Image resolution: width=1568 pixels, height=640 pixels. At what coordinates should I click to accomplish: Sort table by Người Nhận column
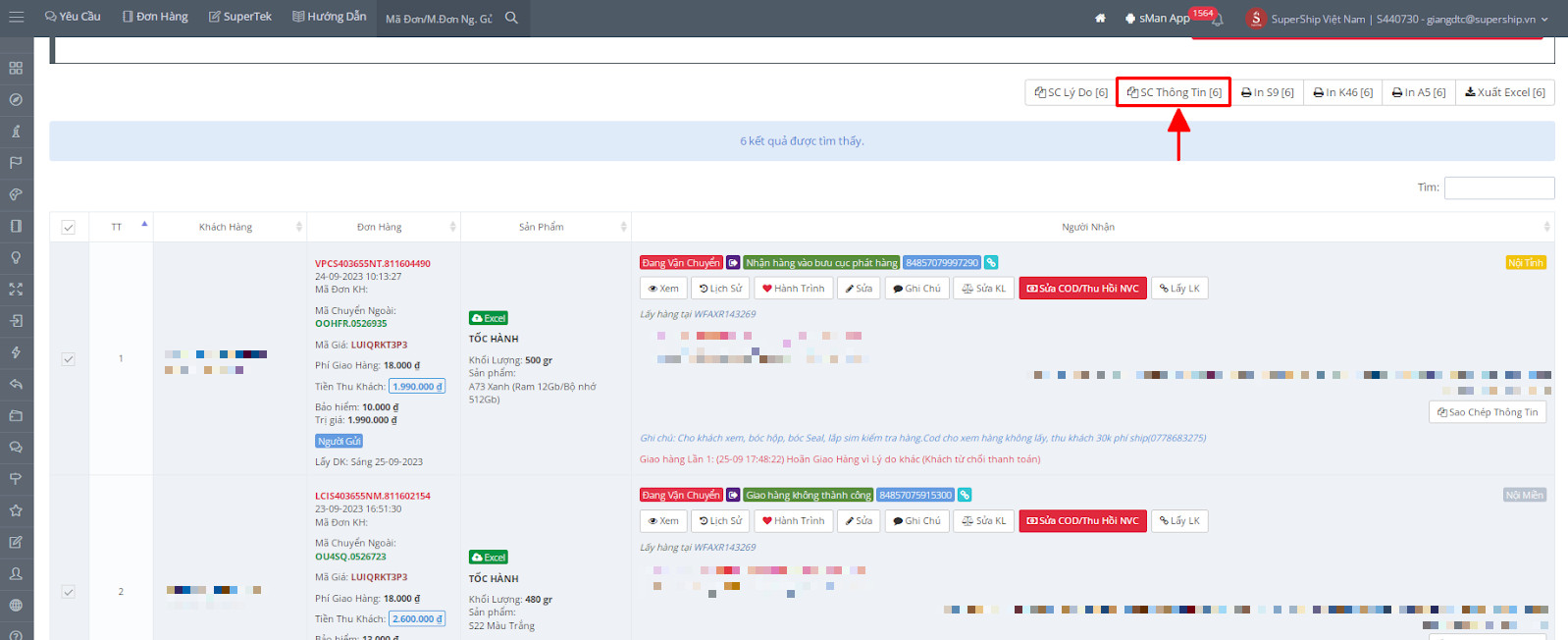1092,227
